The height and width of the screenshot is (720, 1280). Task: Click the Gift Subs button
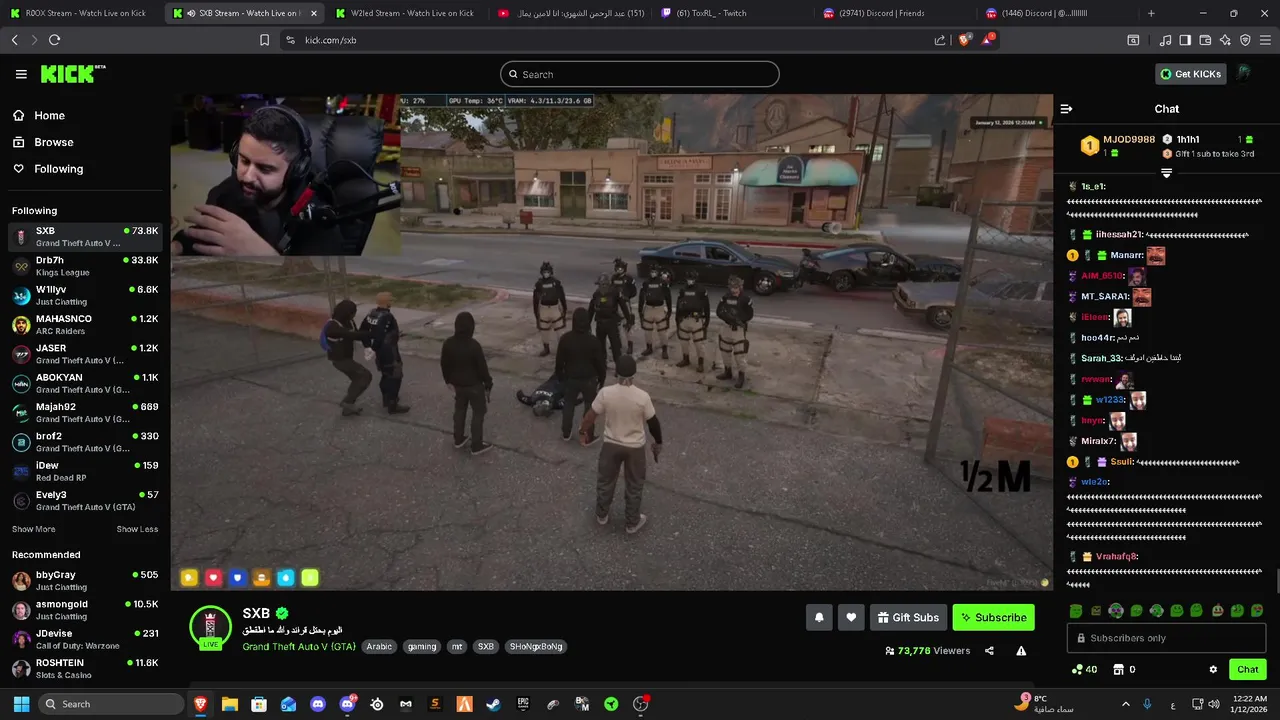(x=908, y=618)
